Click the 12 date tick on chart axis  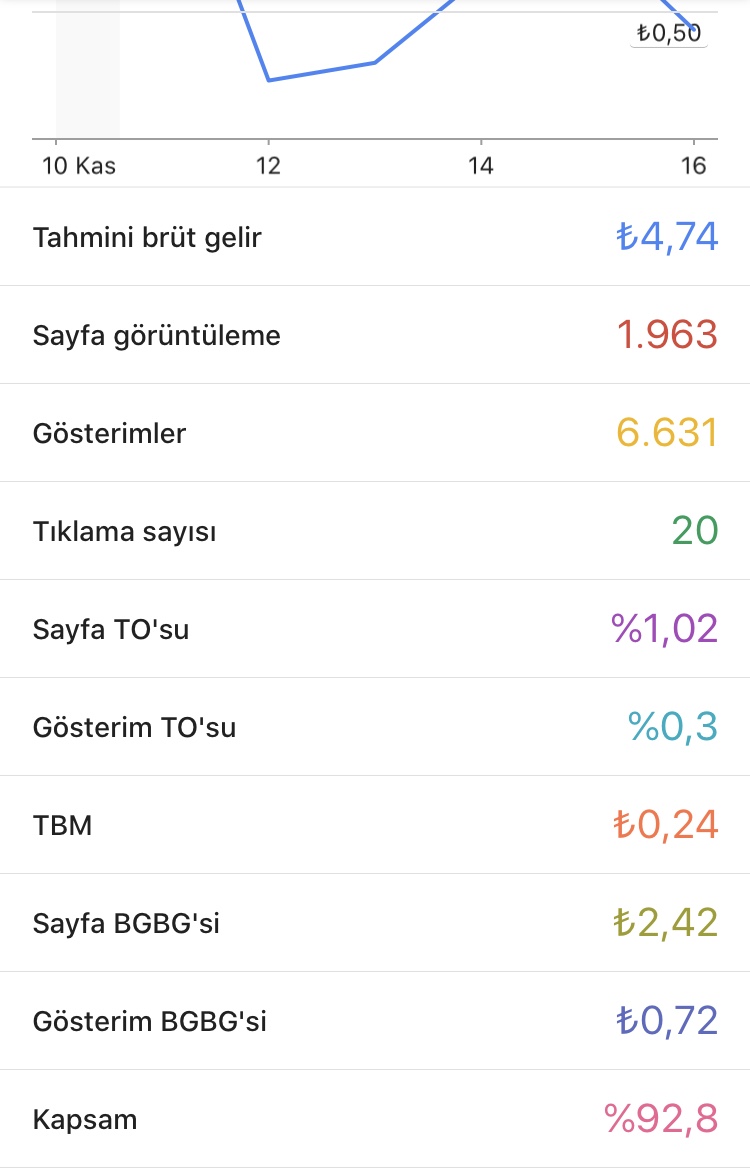click(x=268, y=165)
